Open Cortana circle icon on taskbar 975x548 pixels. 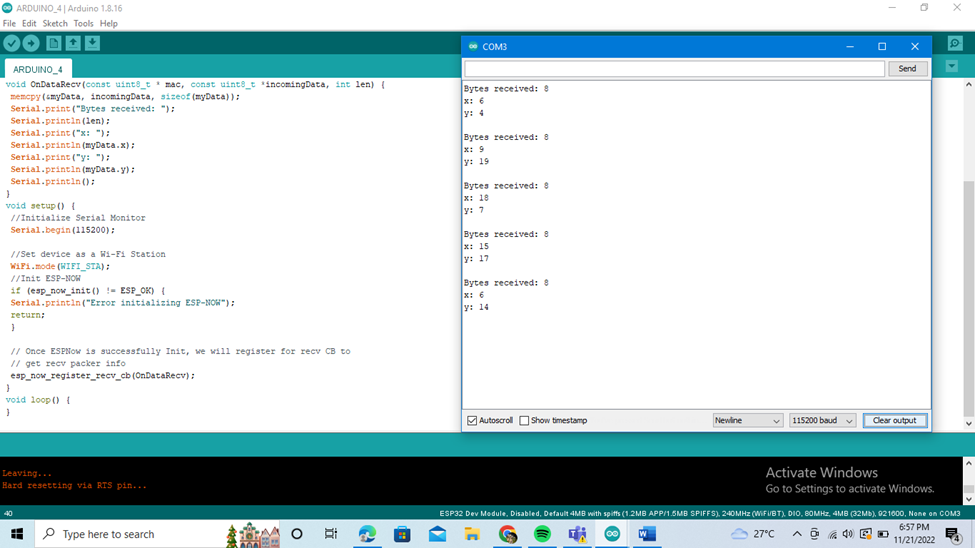click(x=297, y=534)
